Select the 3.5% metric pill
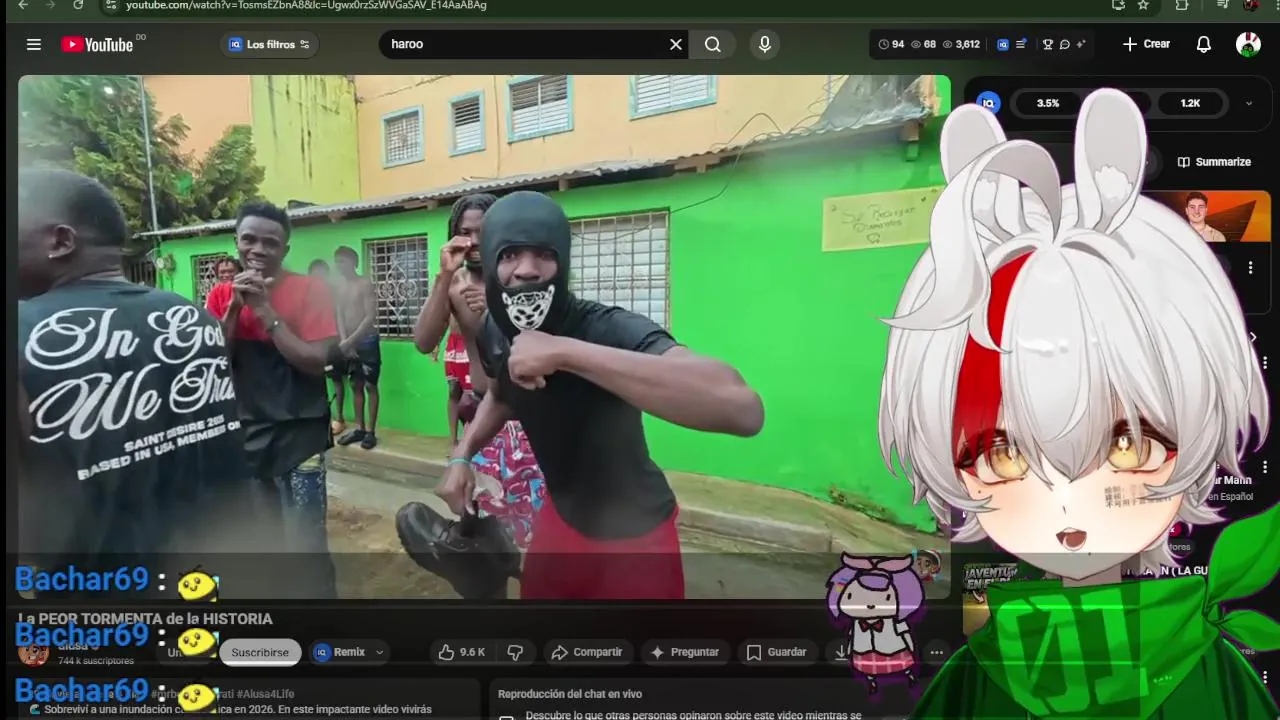1280x720 pixels. 1048,103
